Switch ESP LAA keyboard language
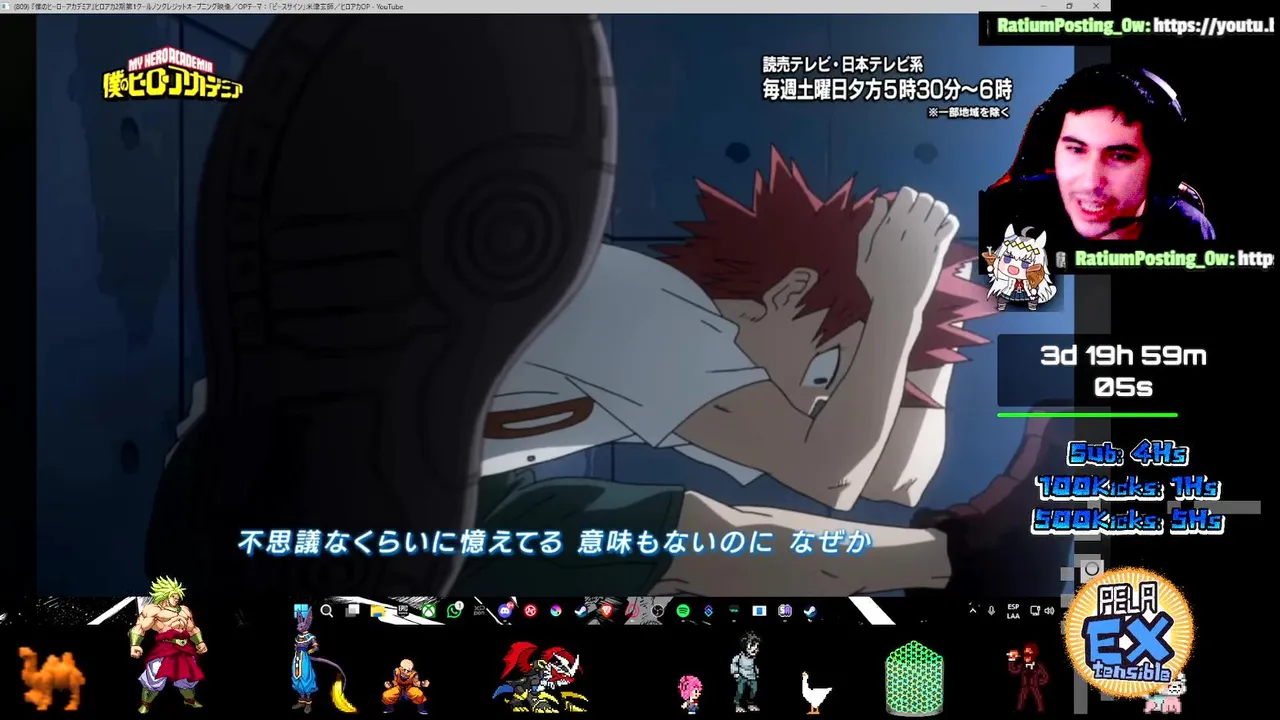Screen dimensions: 1280x720 click(x=1013, y=611)
